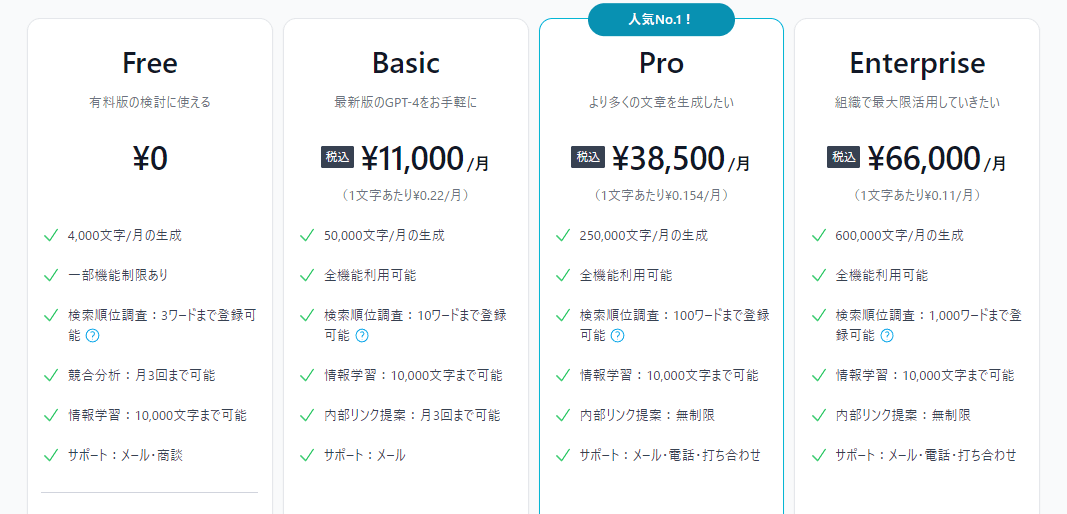Select the Free plan heading
The image size is (1067, 514).
pyautogui.click(x=150, y=63)
